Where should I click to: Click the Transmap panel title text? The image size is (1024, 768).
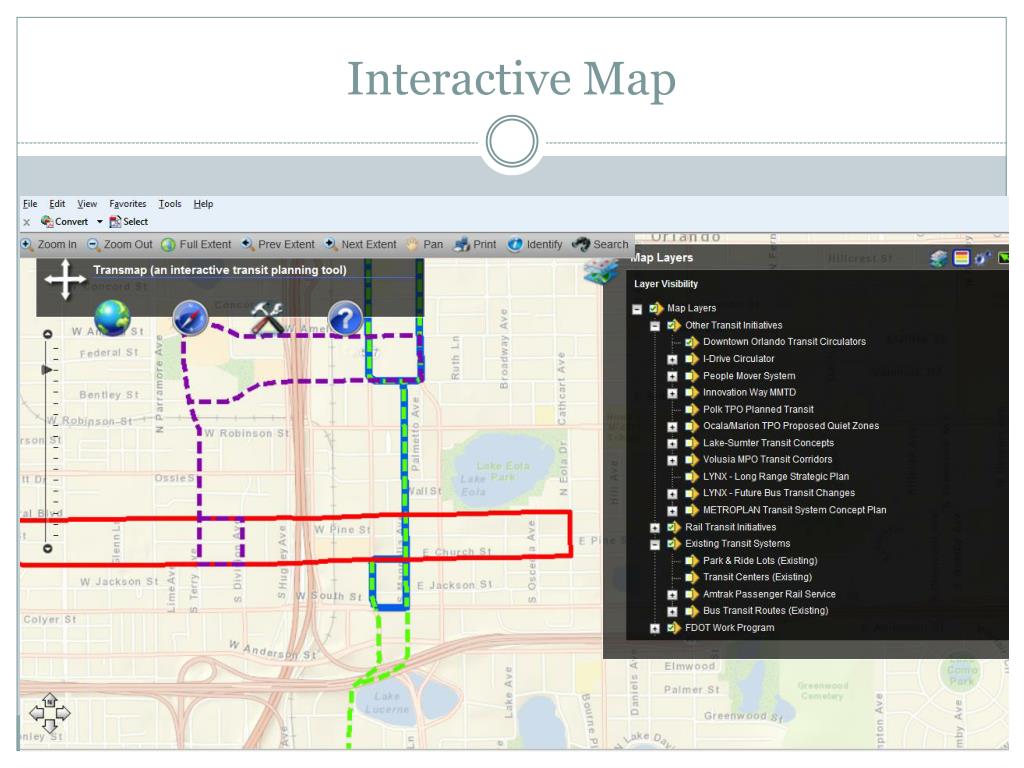point(219,270)
